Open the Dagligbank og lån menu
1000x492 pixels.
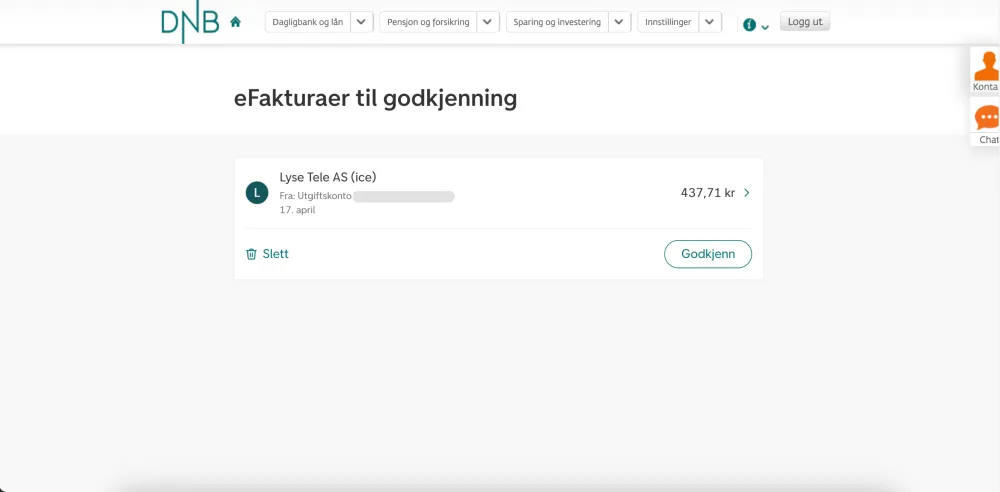click(x=308, y=22)
